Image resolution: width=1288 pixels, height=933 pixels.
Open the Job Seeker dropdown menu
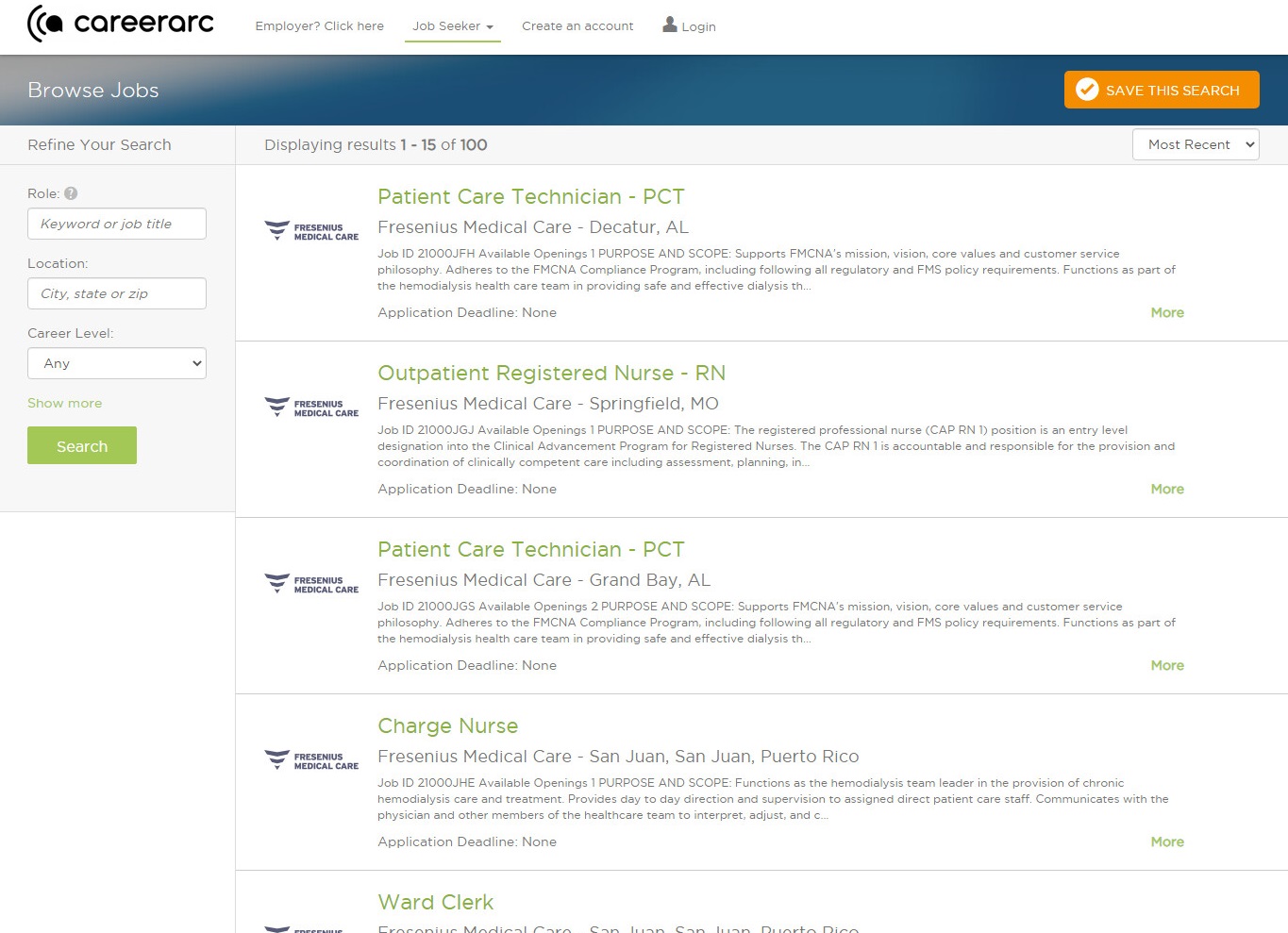(x=452, y=26)
